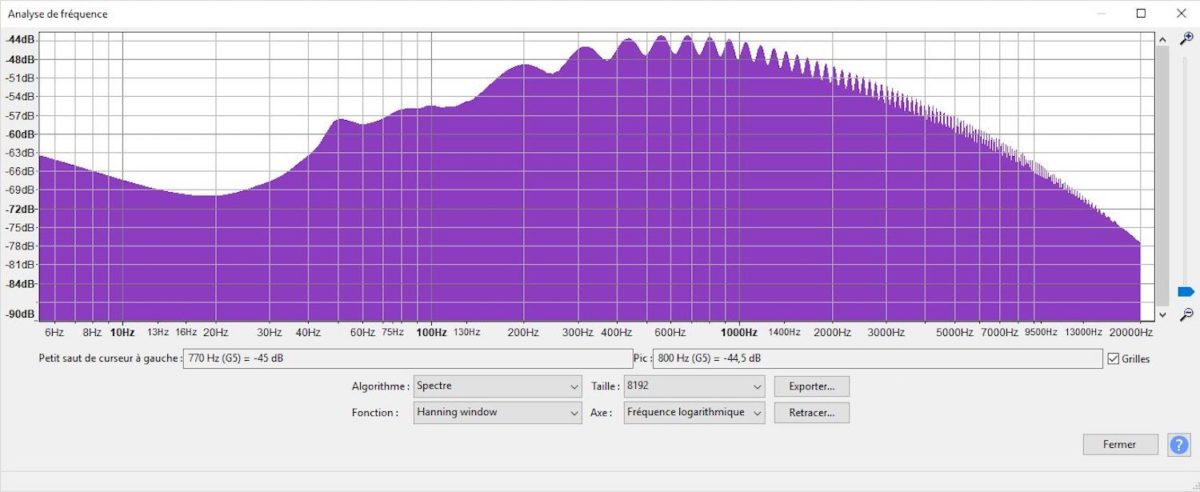Open the Algorithme dropdown showing Spectre
Screen dimensions: 1200x492
point(498,386)
